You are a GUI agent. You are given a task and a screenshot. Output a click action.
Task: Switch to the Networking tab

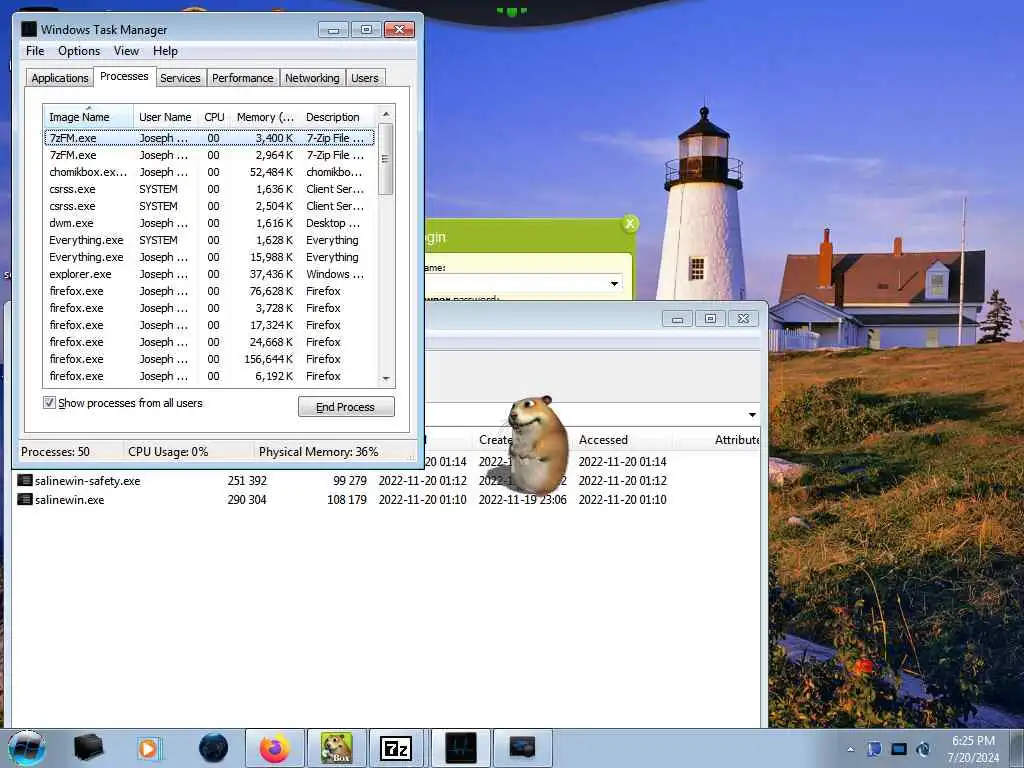pos(312,78)
